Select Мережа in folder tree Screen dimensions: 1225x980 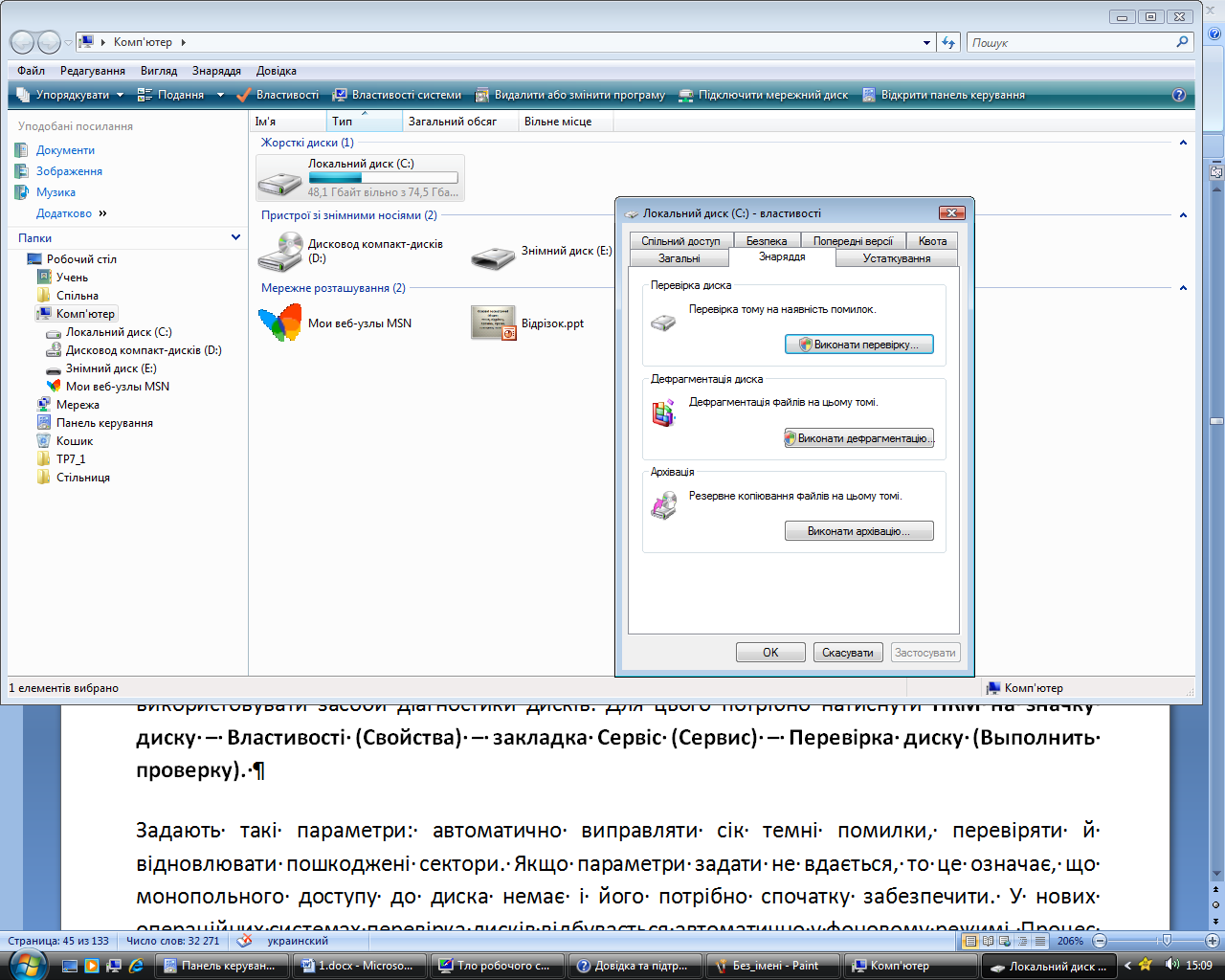[78, 405]
